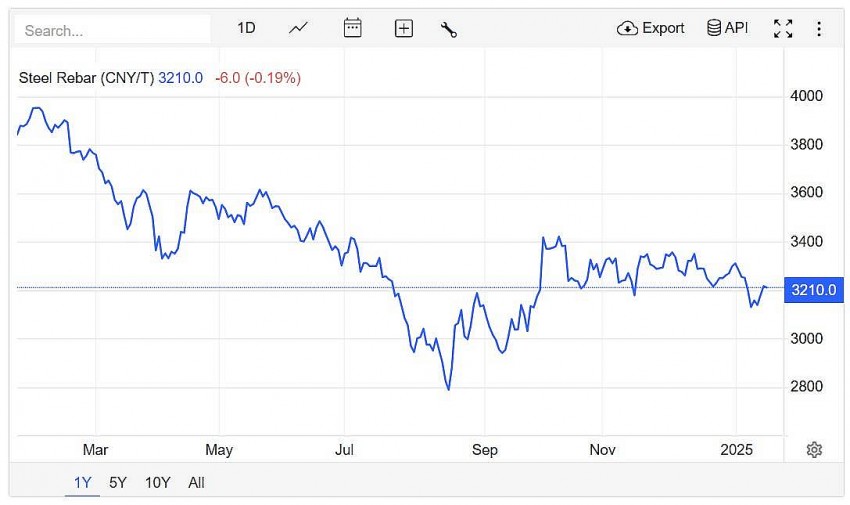Show All historical data range
The height and width of the screenshot is (505, 850).
(x=196, y=483)
